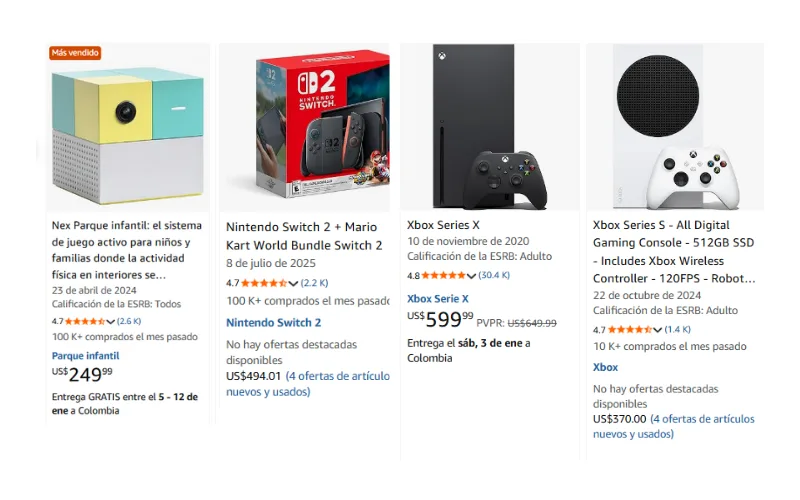View the 30.4 K reviews for Xbox Series X
The image size is (800, 500).
pos(494,275)
